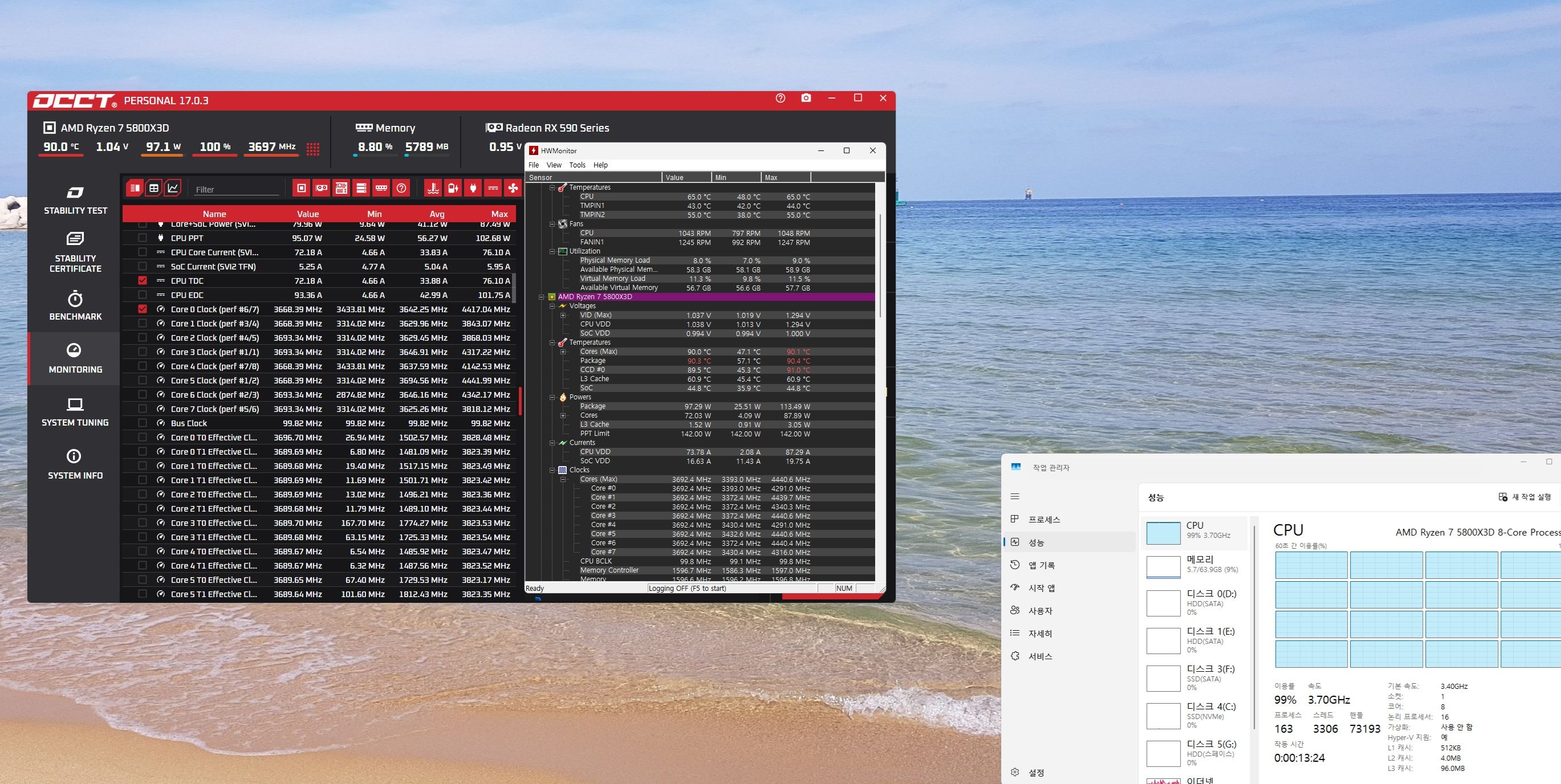Expand the Cores (Max) temperature node
1561x784 pixels.
(563, 352)
